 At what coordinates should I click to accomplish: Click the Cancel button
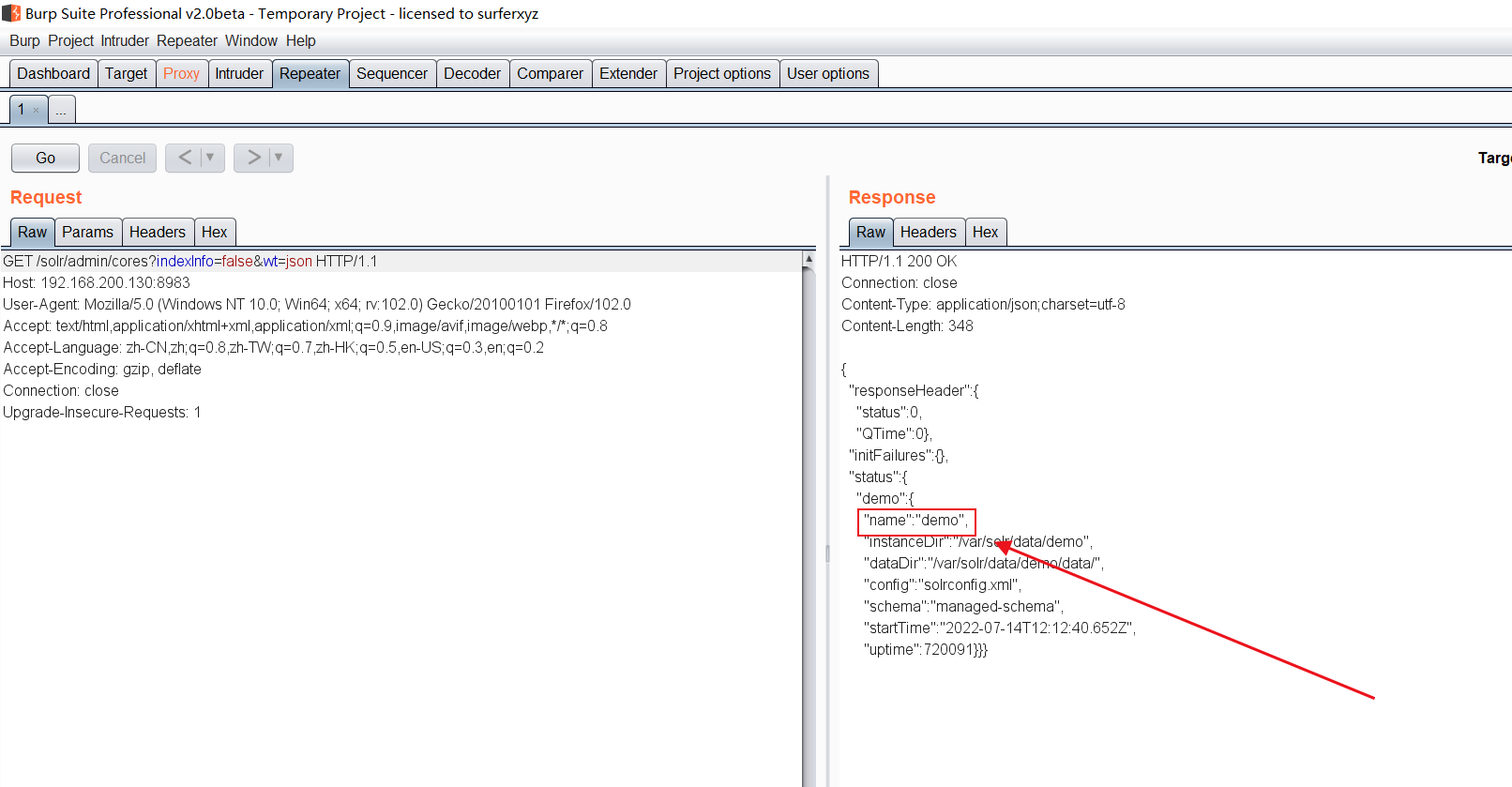point(122,158)
